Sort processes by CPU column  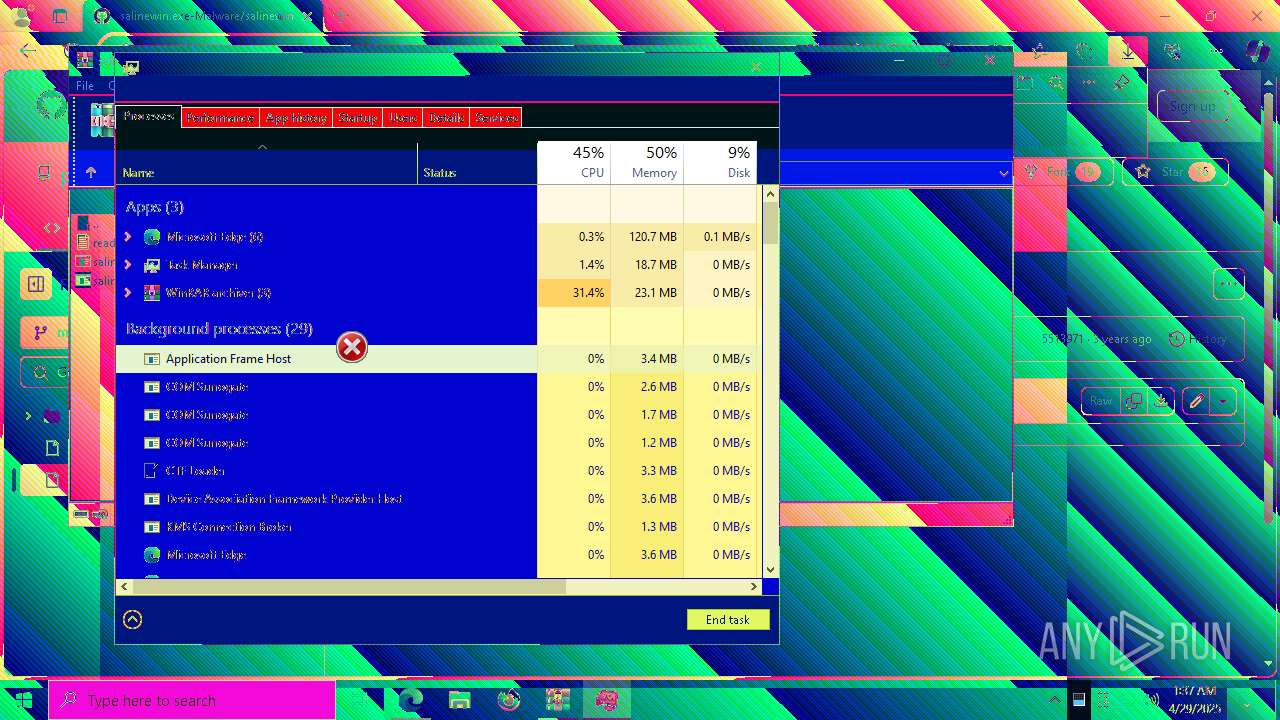click(574, 163)
